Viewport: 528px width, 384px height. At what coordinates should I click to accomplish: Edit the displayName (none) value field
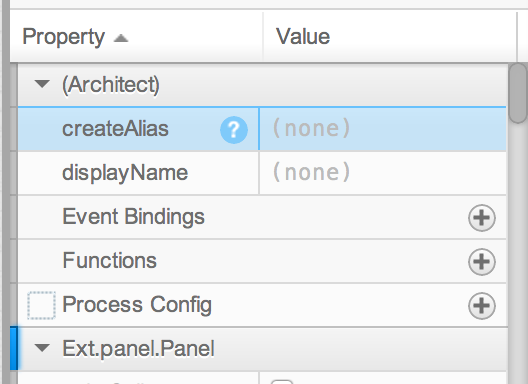[x=383, y=173]
